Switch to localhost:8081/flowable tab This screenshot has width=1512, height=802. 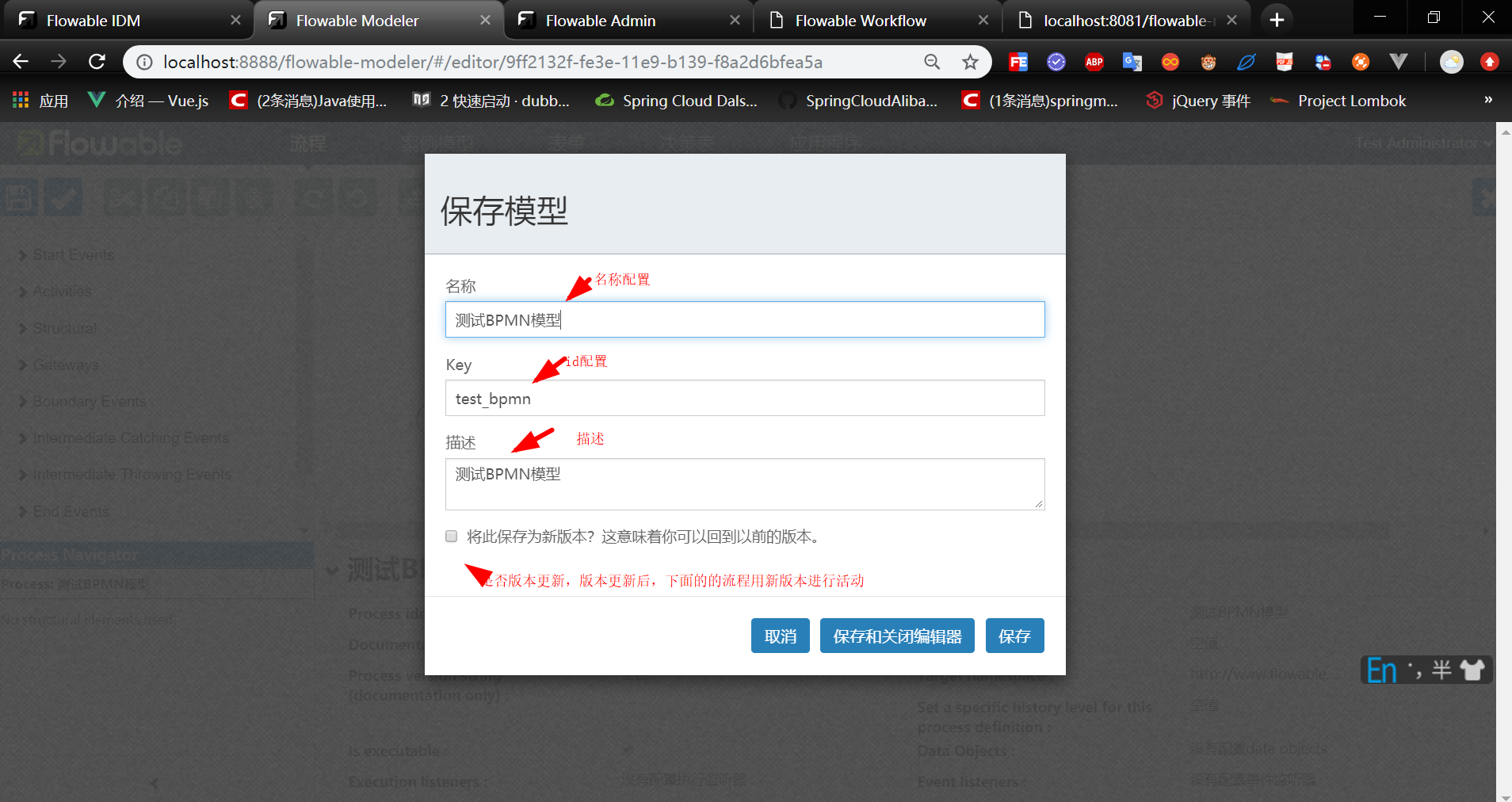[x=1126, y=21]
